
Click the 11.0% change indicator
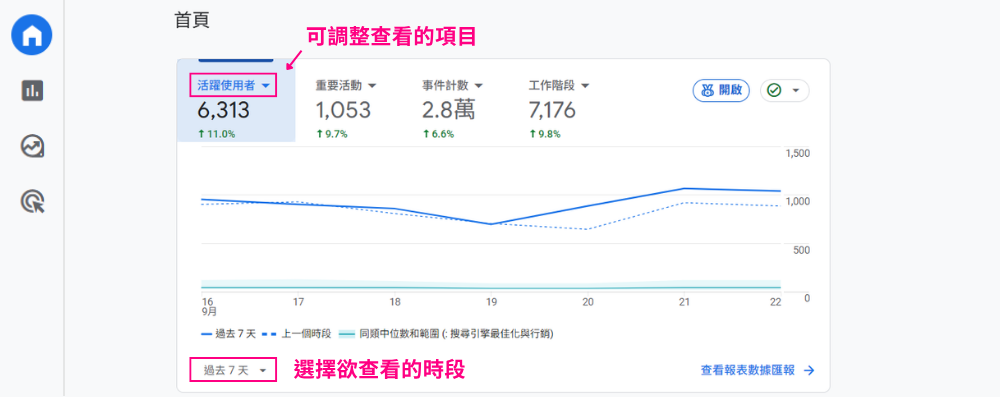click(x=216, y=135)
